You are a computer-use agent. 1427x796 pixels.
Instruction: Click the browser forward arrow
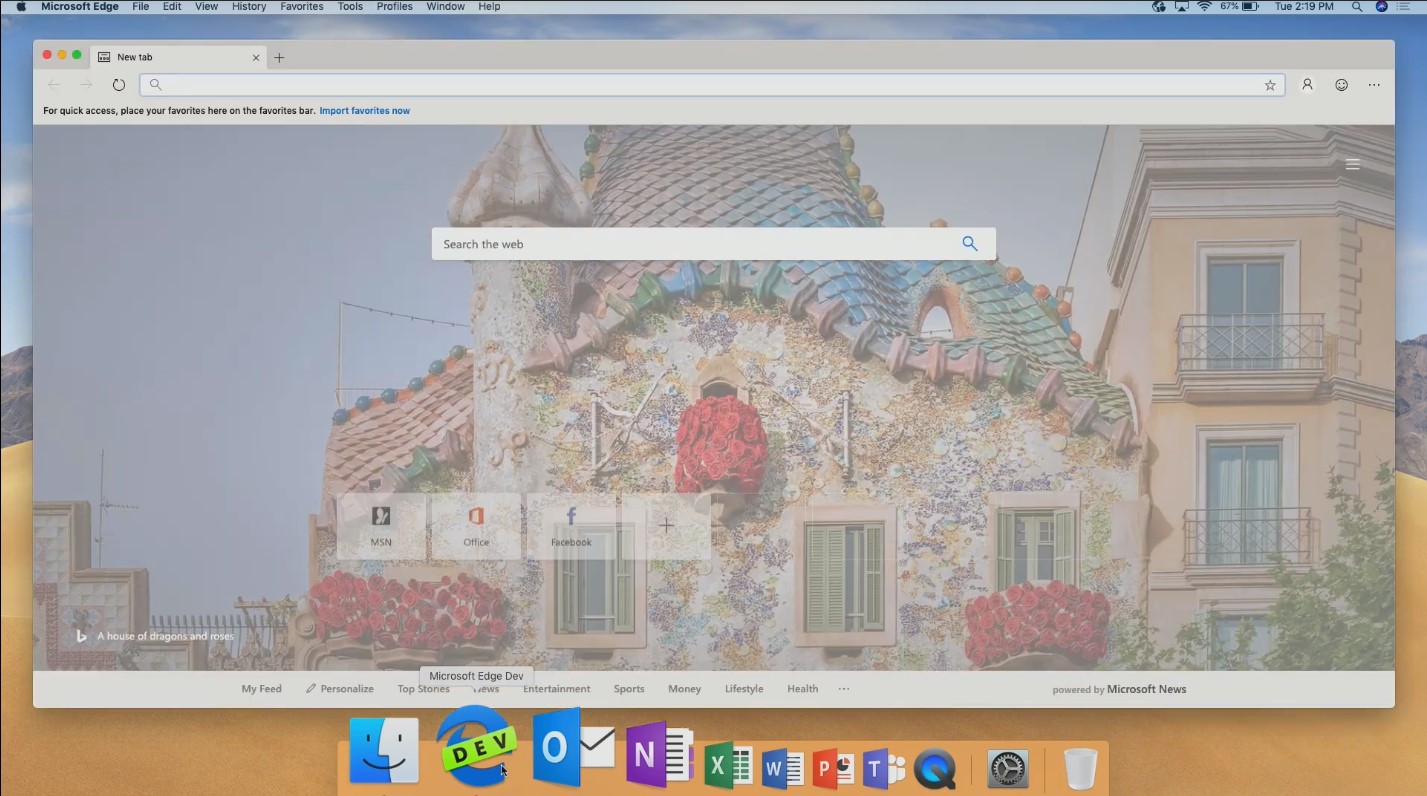coord(86,85)
